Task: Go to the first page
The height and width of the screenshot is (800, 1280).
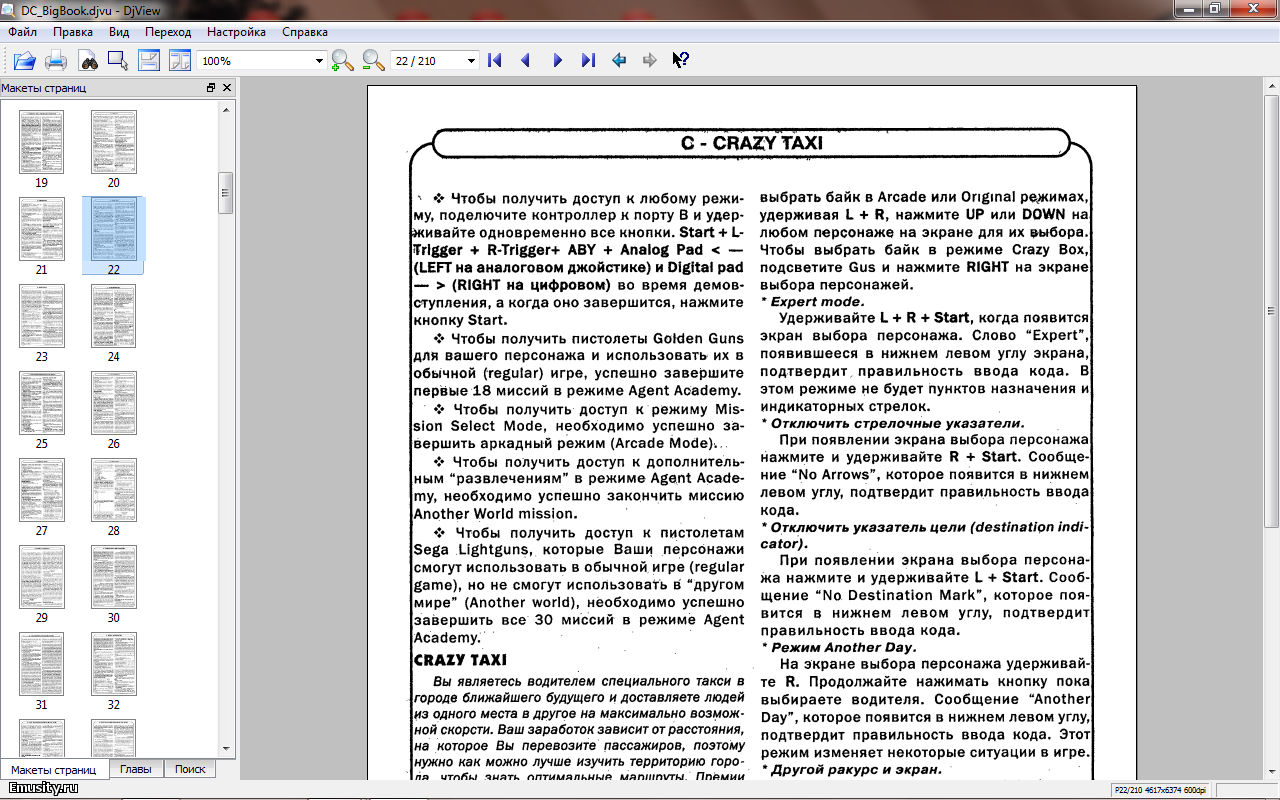Action: click(494, 61)
